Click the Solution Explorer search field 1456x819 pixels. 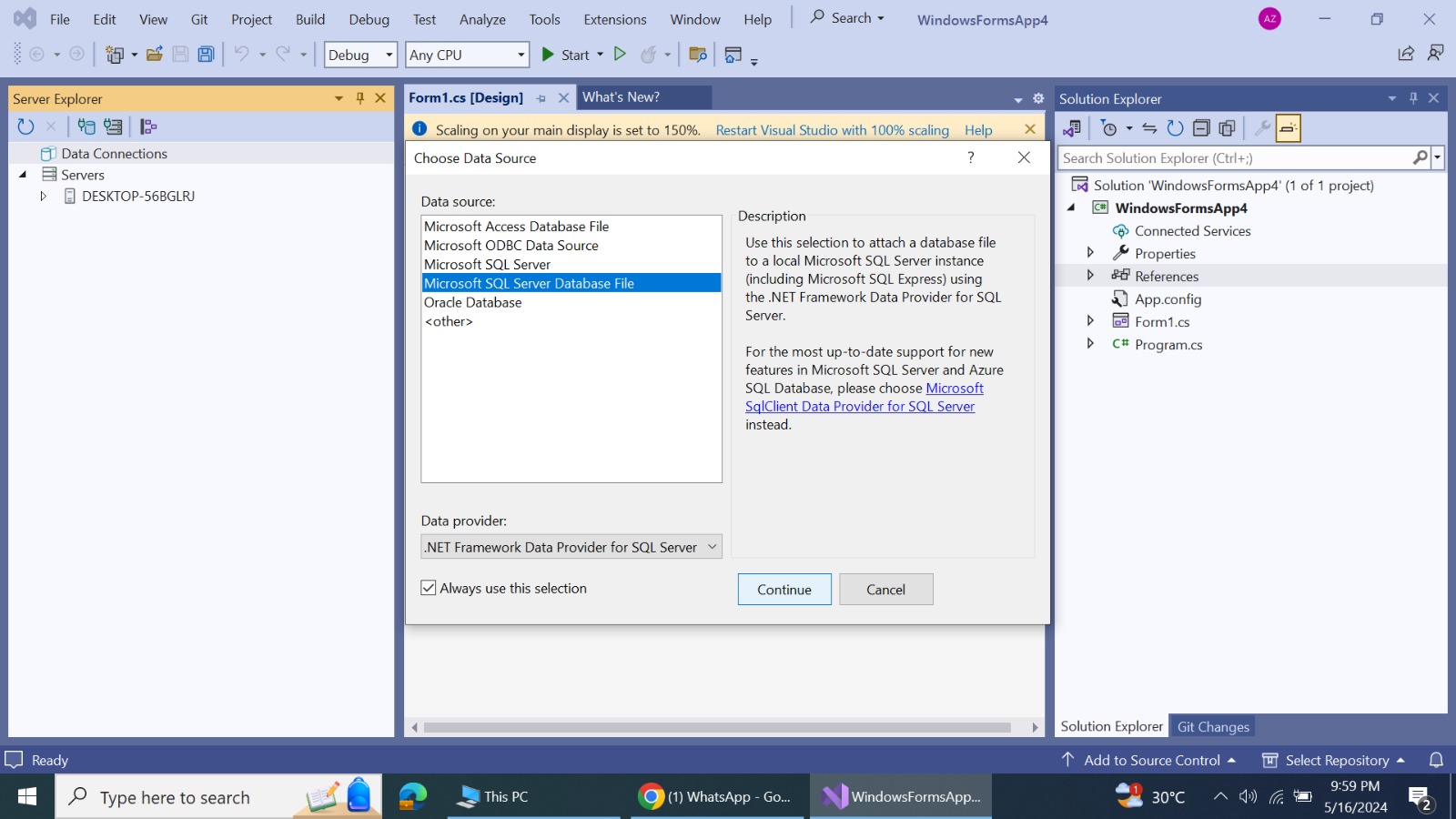click(x=1235, y=157)
